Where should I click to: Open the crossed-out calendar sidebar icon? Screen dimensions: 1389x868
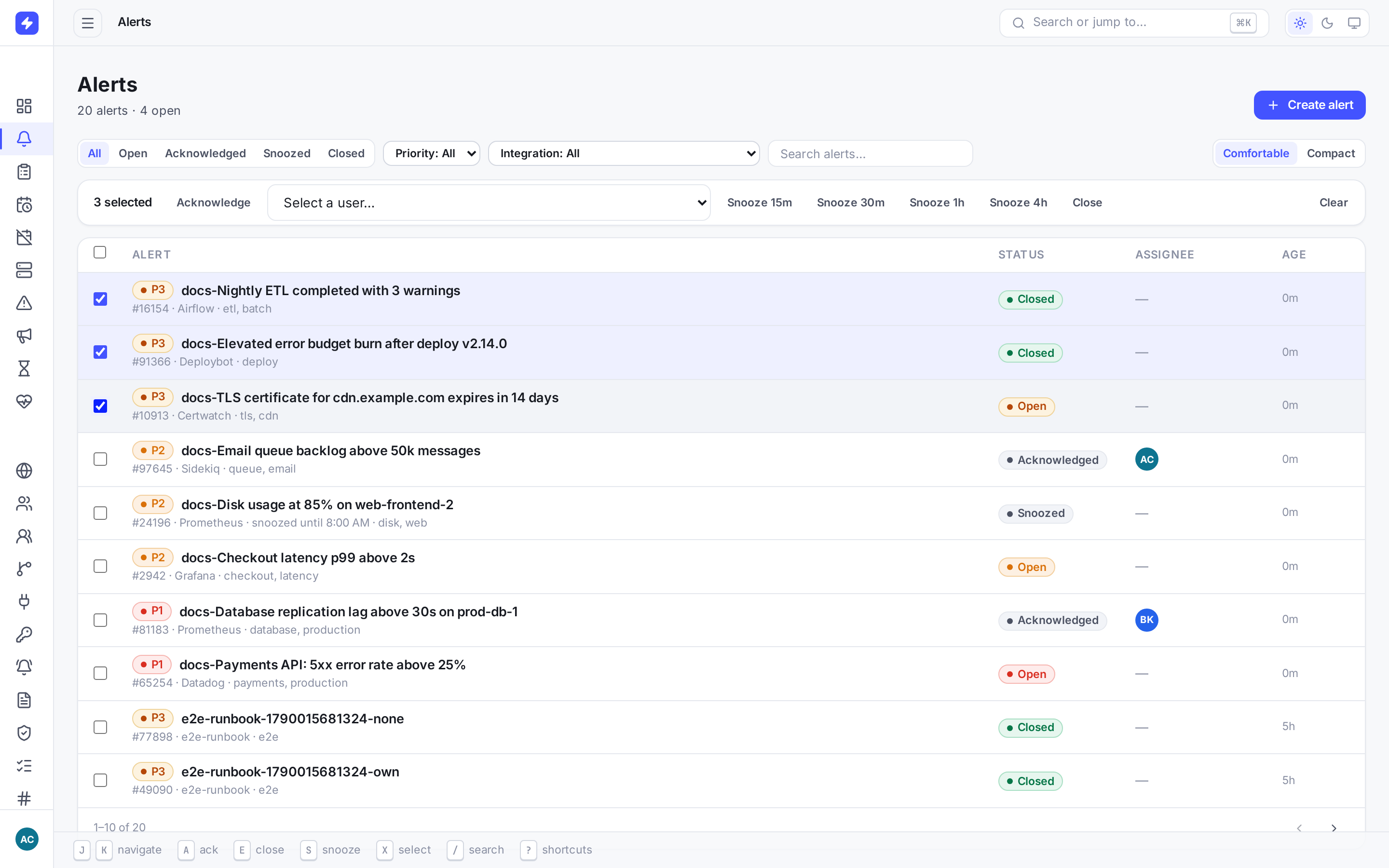[x=24, y=237]
